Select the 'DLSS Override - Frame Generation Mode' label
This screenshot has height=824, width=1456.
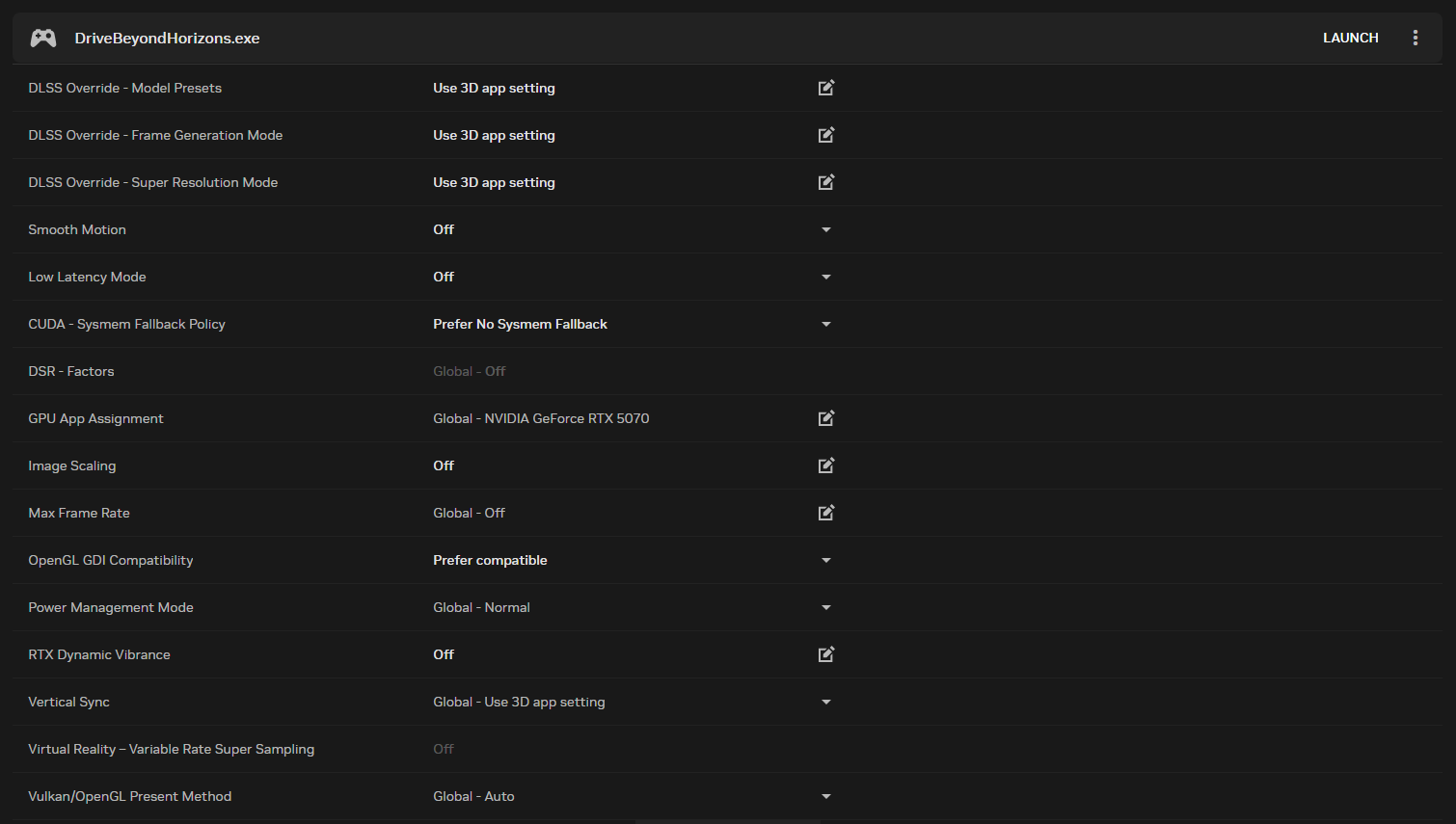(x=155, y=135)
